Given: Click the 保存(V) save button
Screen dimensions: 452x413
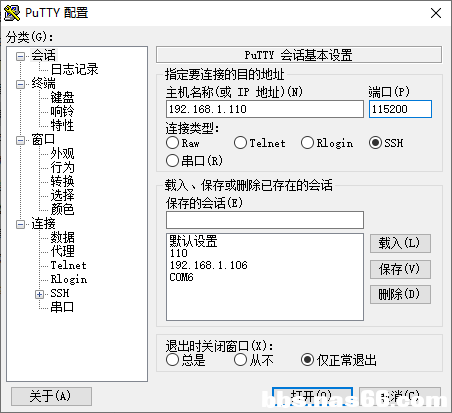Looking at the screenshot, I should click(x=400, y=269).
